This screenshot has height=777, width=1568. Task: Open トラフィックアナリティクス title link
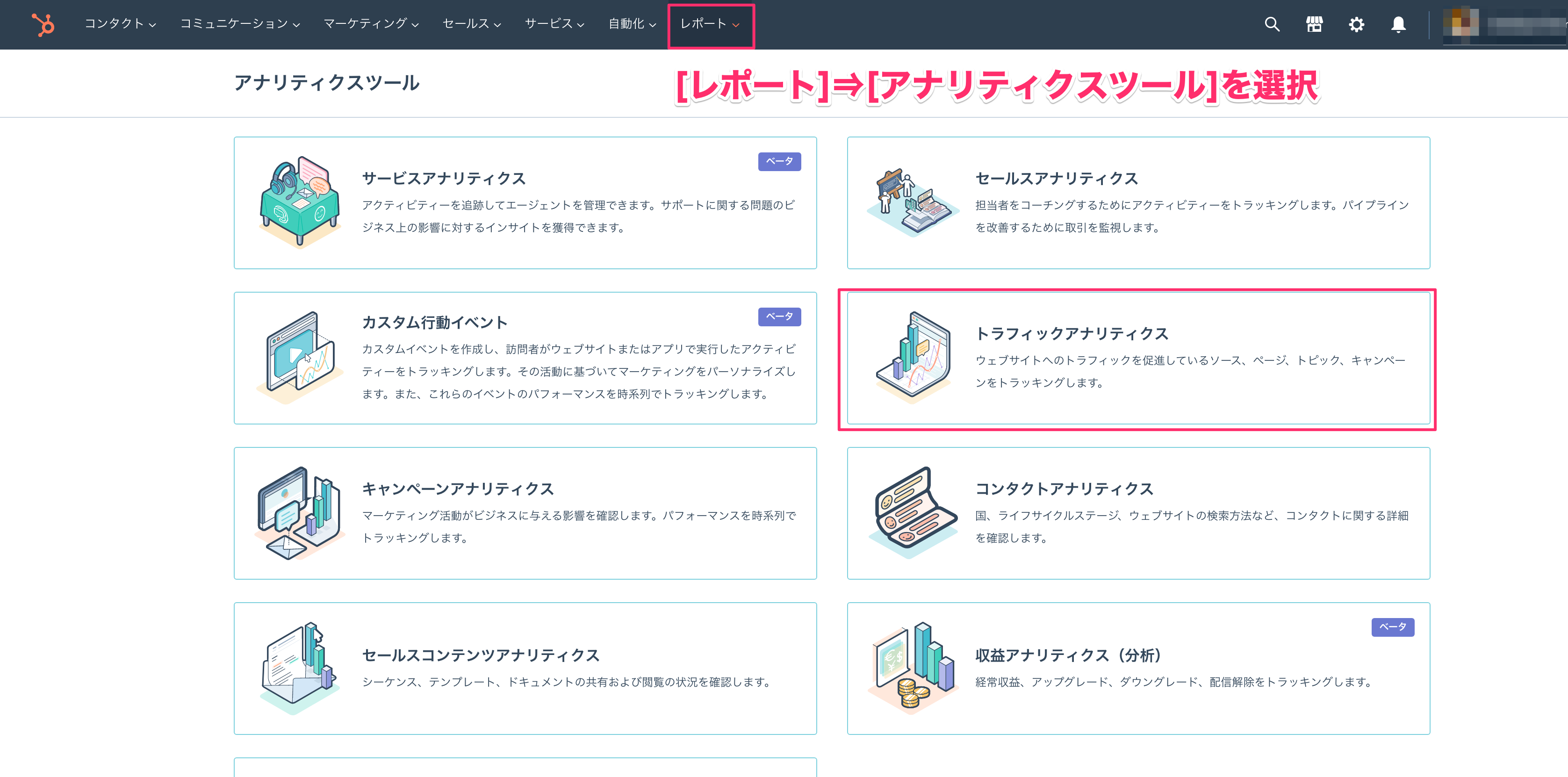click(x=1072, y=334)
